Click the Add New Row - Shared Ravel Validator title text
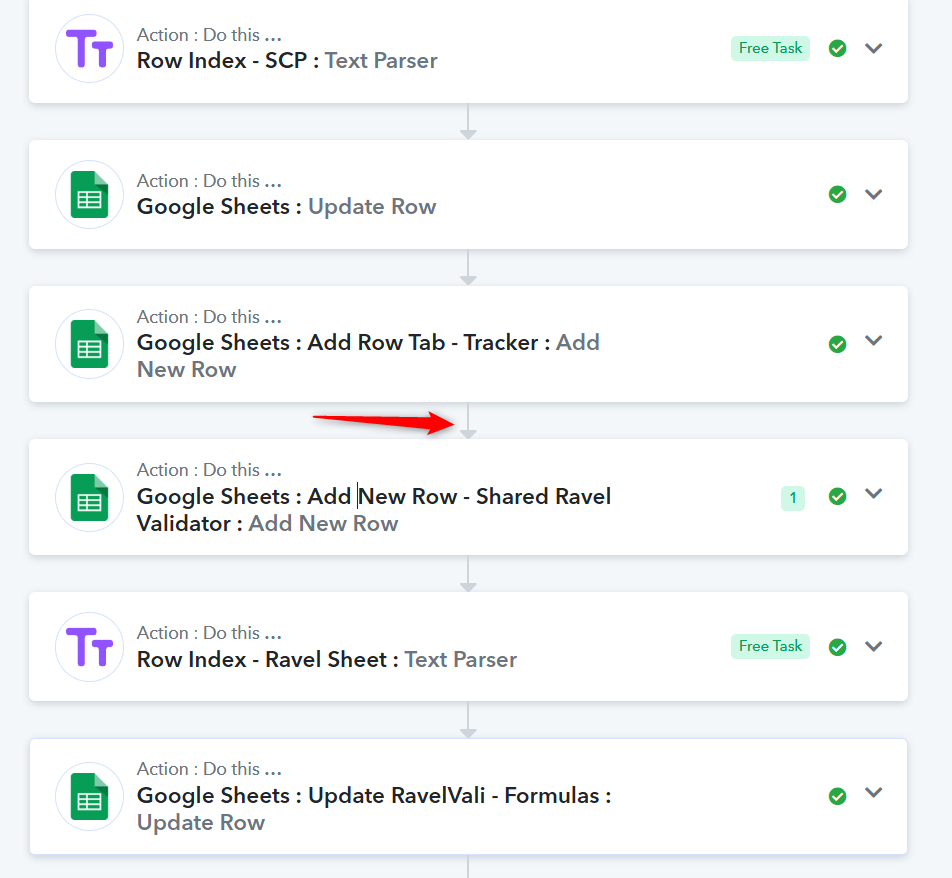The image size is (952, 878). tap(374, 509)
